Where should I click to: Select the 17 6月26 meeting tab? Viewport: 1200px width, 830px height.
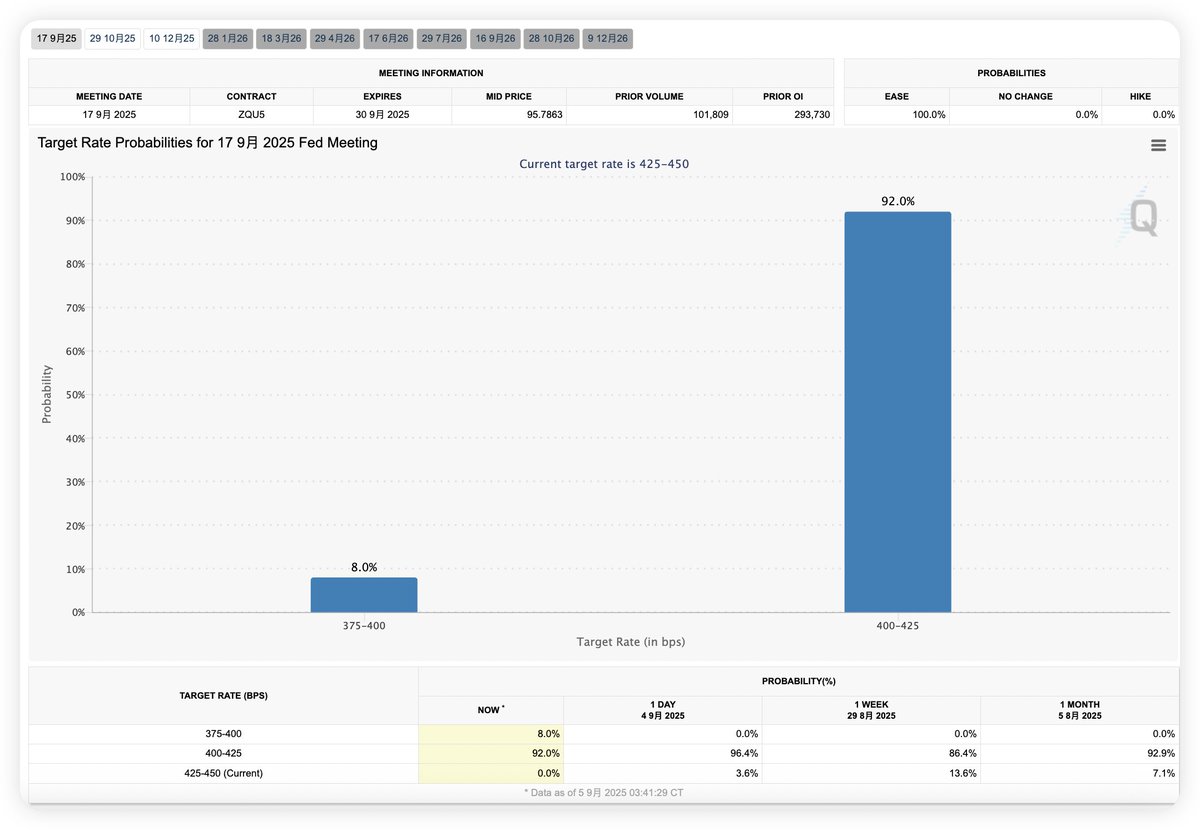point(388,38)
